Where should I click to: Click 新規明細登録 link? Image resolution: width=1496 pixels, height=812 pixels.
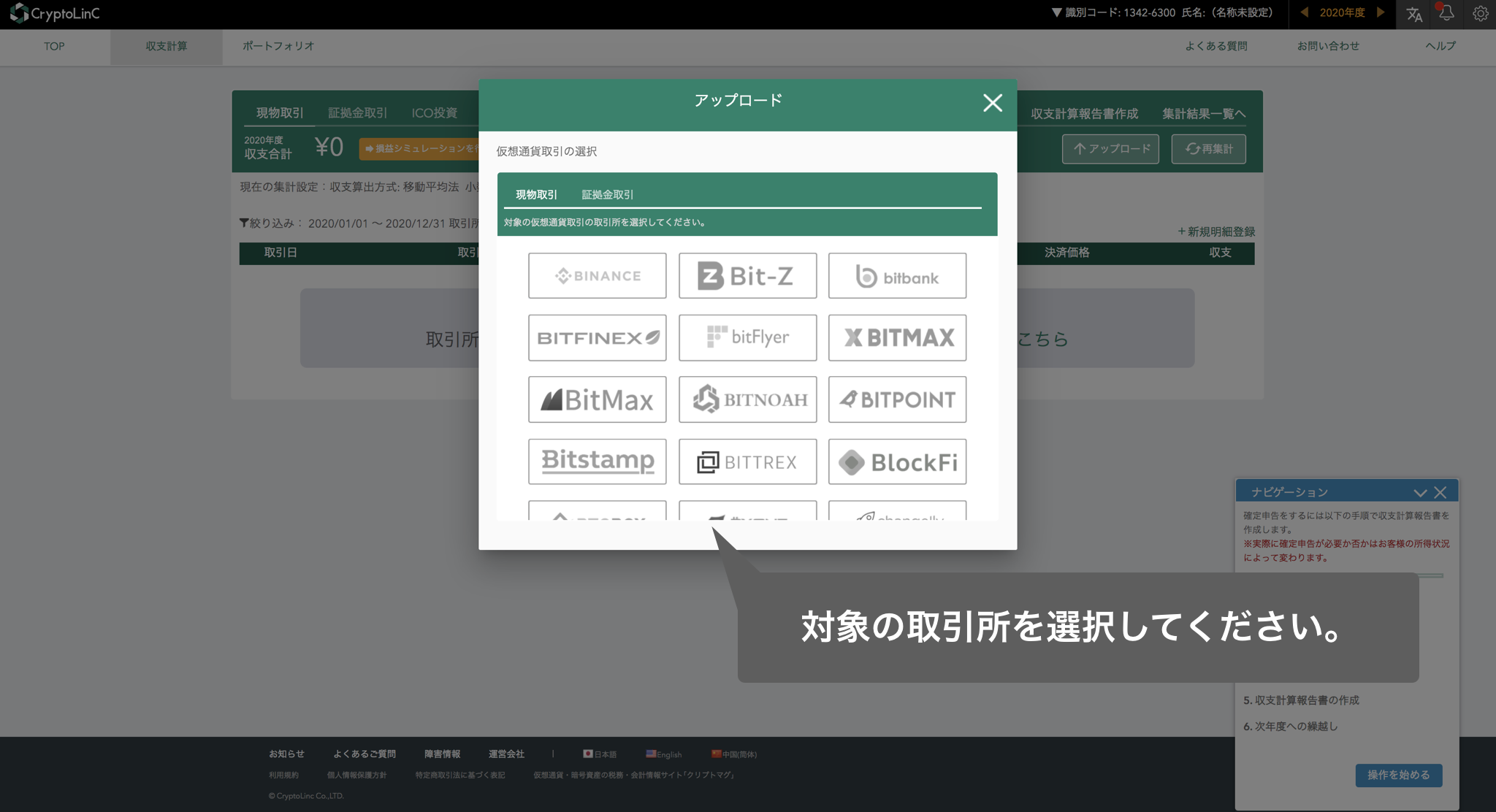tap(1215, 231)
